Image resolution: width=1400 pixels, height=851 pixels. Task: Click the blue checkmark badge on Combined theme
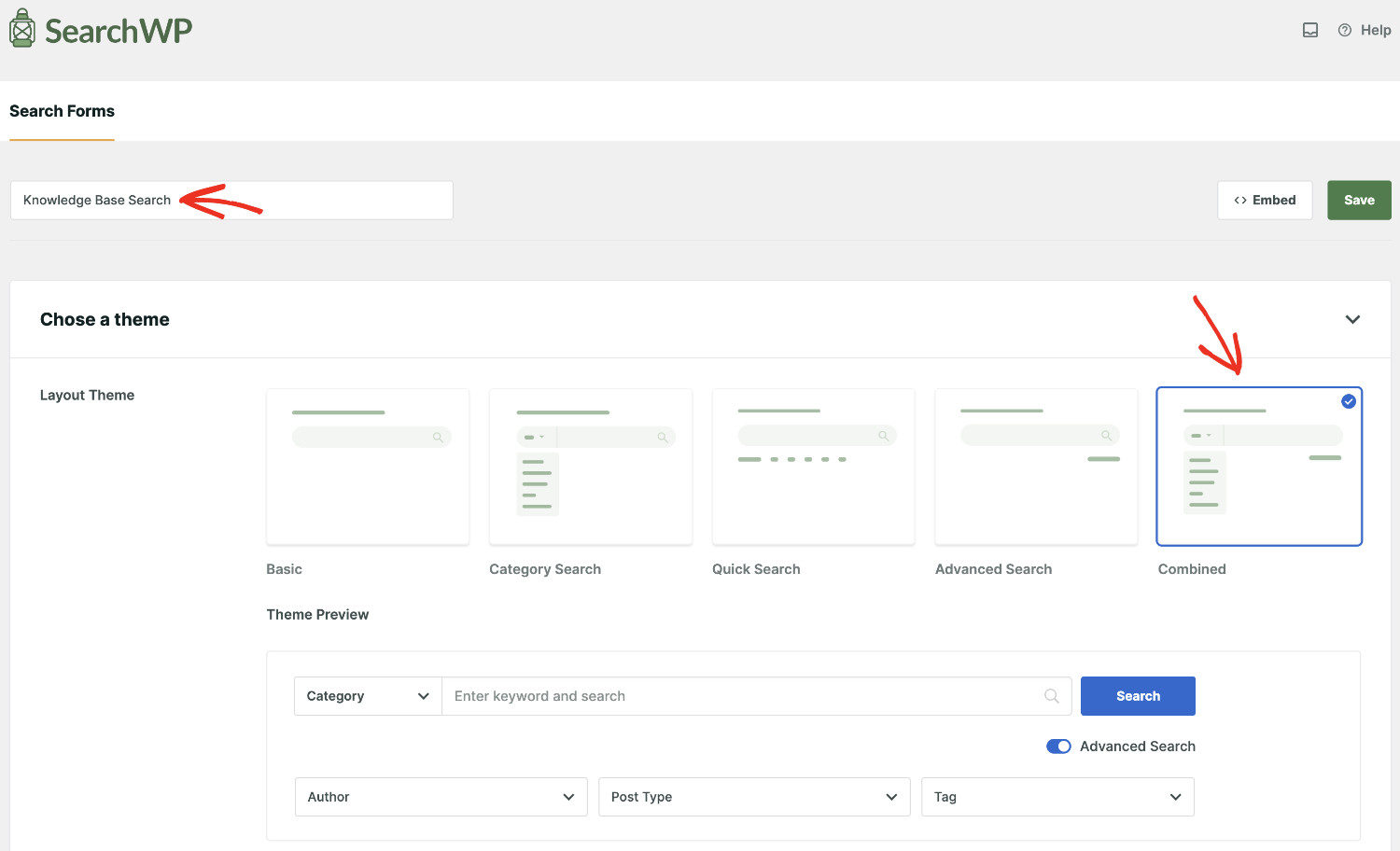click(x=1348, y=401)
